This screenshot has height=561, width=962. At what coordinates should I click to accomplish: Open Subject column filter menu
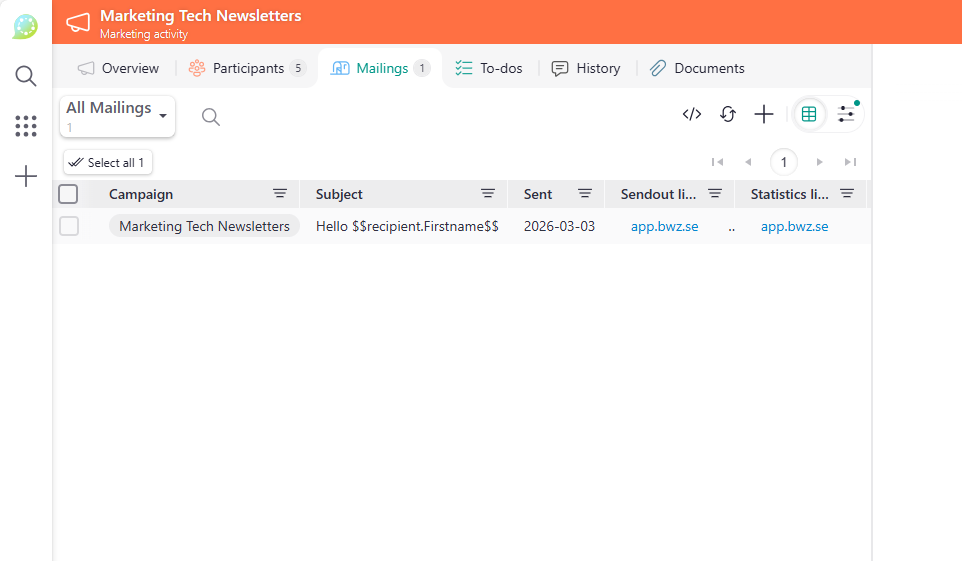[488, 194]
